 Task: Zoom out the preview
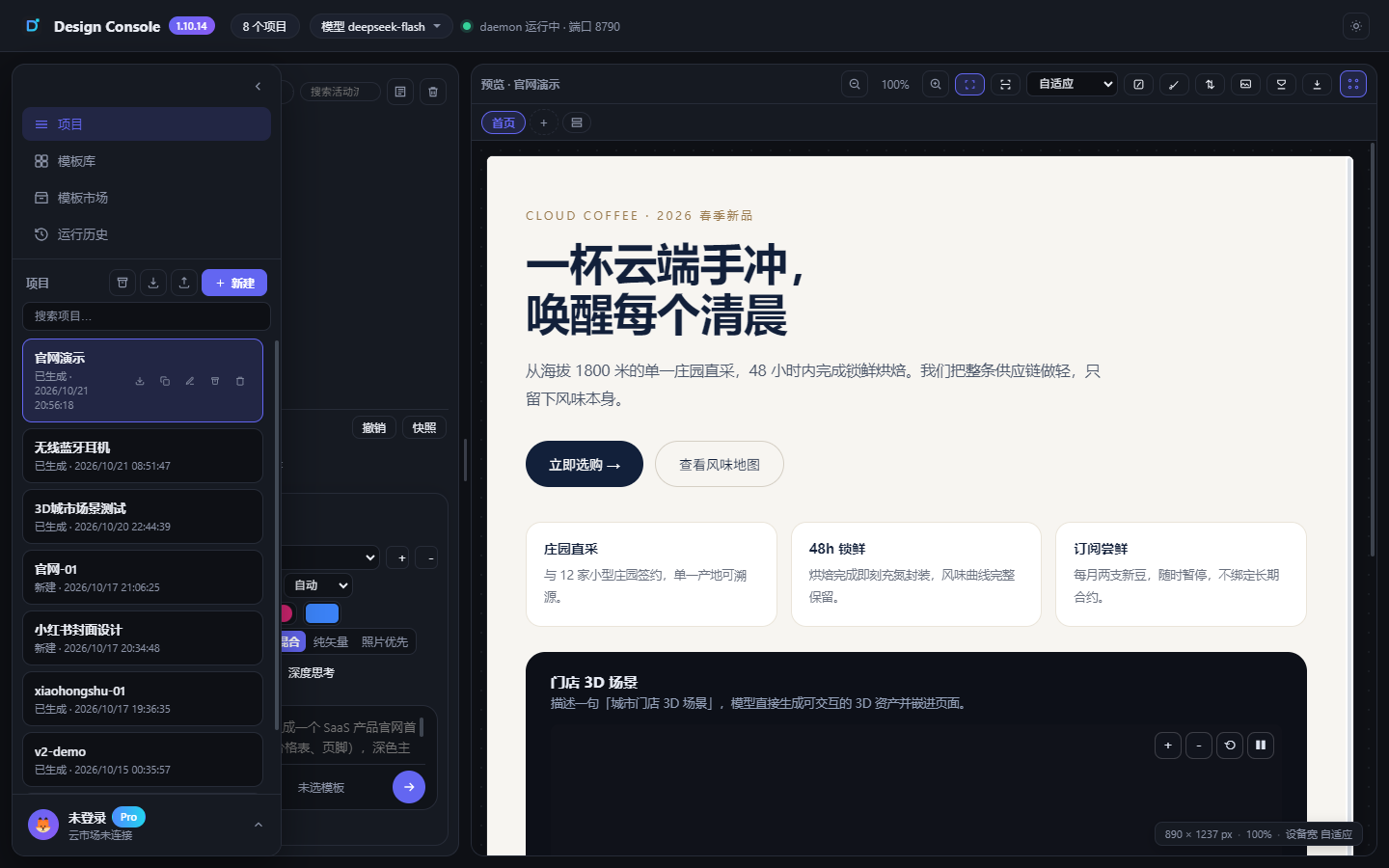(x=855, y=85)
